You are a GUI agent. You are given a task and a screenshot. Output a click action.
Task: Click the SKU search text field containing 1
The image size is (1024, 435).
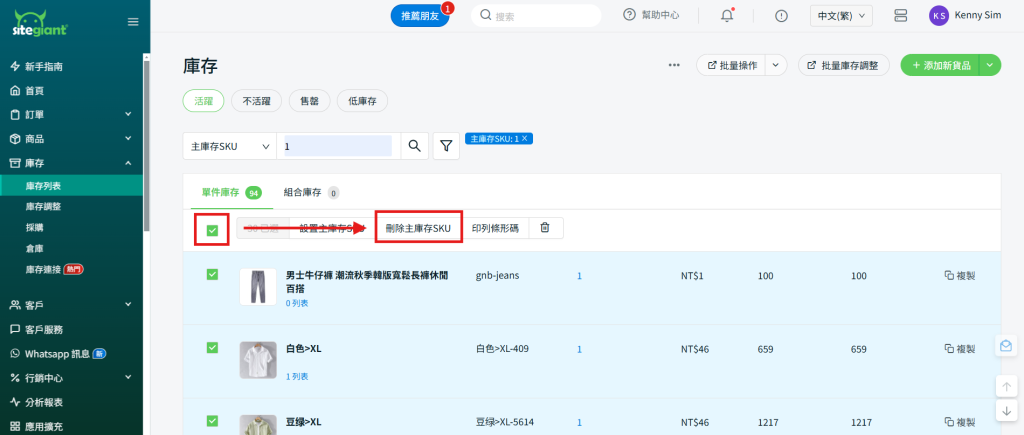(338, 146)
